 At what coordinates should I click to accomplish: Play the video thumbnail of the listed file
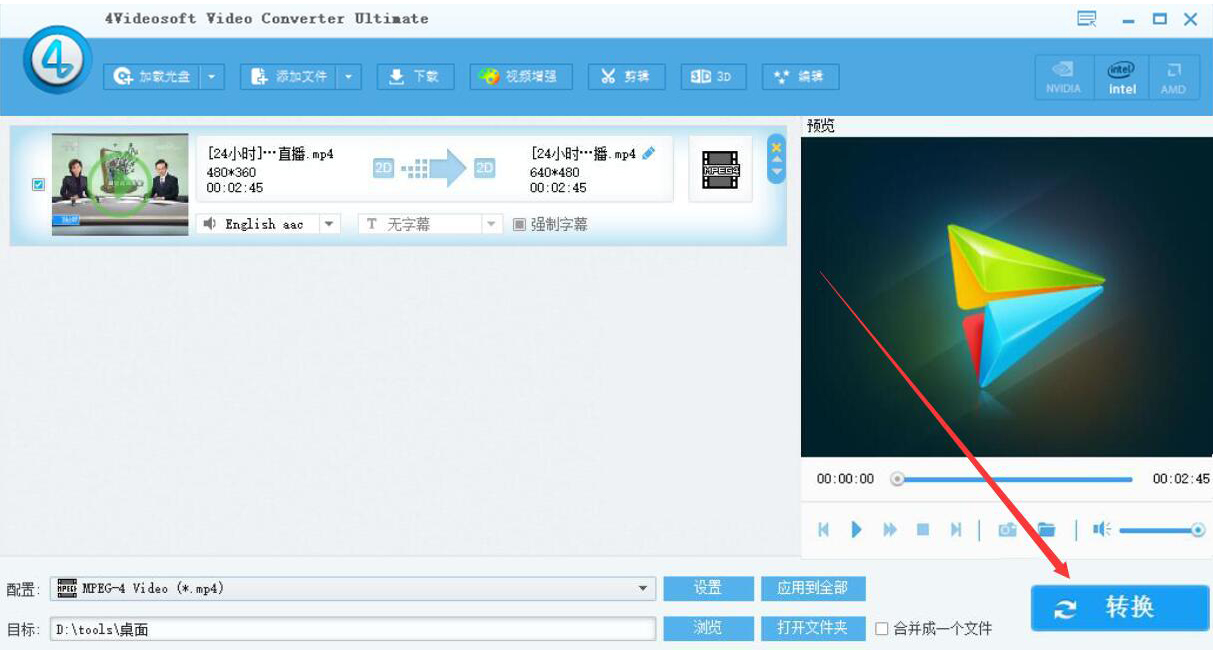(x=120, y=185)
